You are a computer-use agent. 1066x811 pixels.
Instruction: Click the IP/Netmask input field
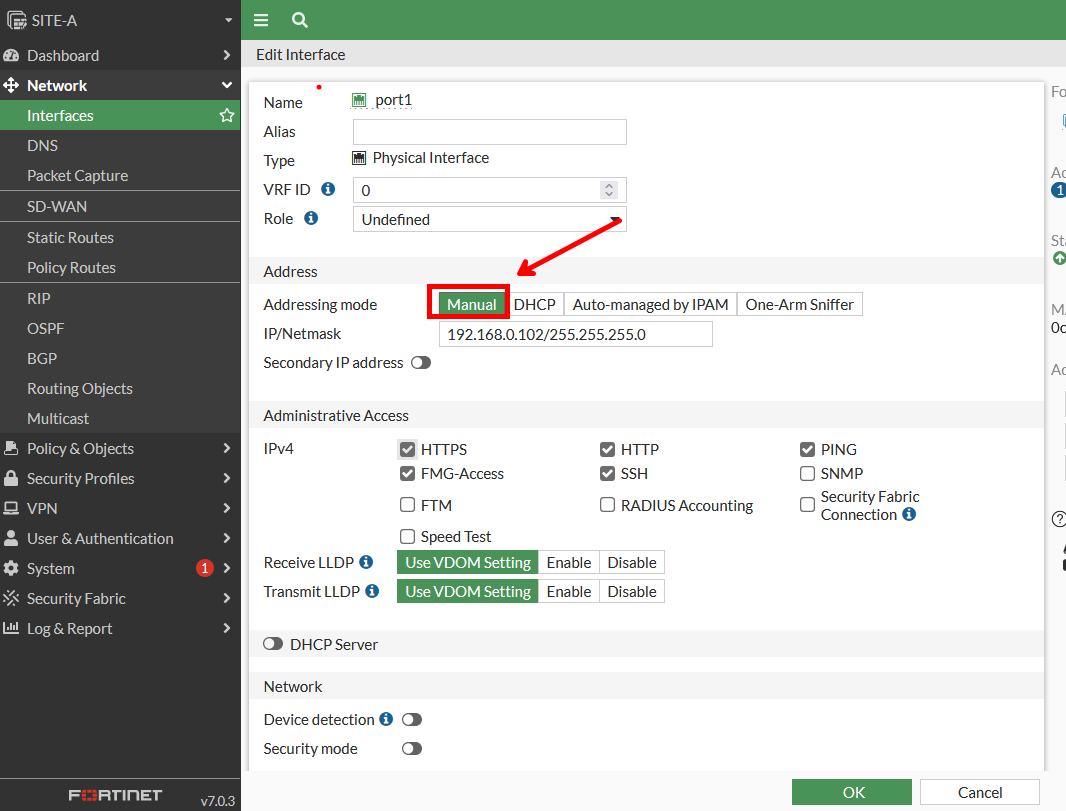[x=575, y=334]
